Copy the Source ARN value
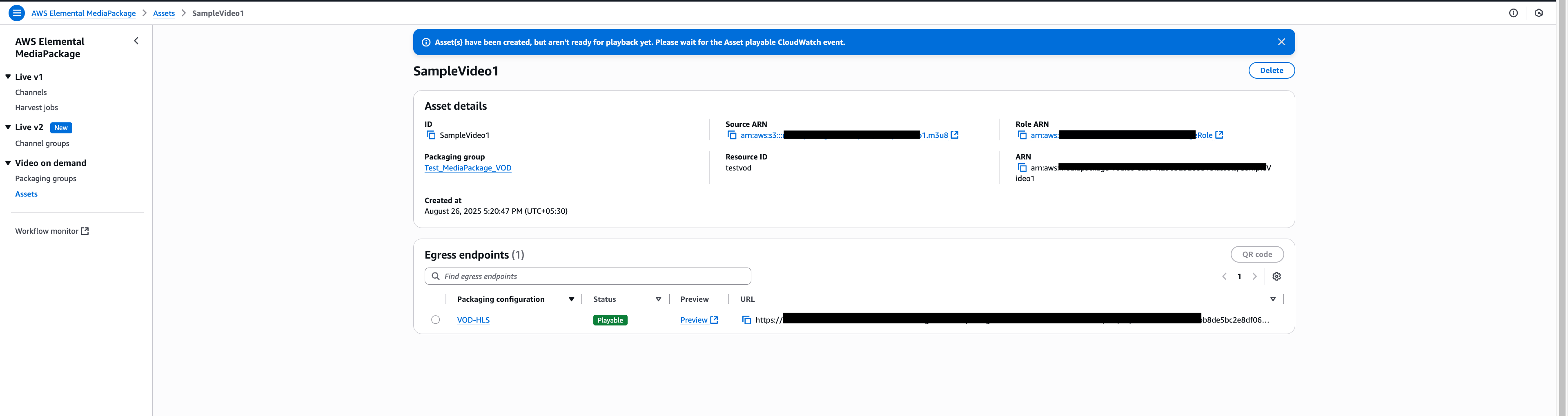 pyautogui.click(x=732, y=135)
